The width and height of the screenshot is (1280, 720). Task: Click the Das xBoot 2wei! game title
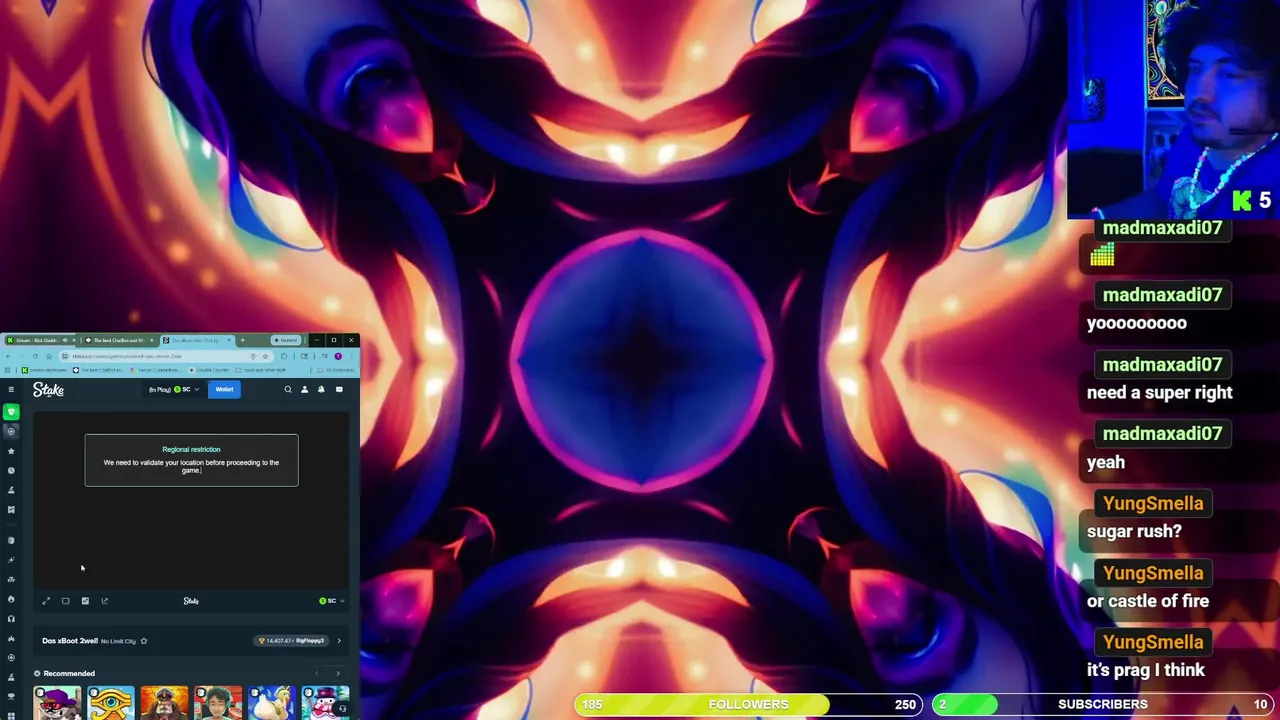pyautogui.click(x=70, y=641)
